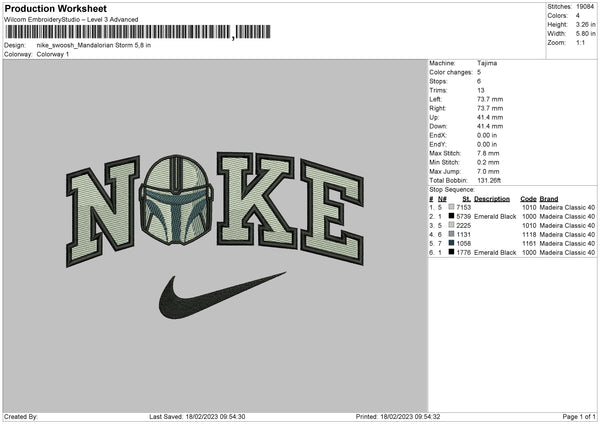Click the Stitches value '19084'
This screenshot has height=424, width=600.
(x=585, y=7)
